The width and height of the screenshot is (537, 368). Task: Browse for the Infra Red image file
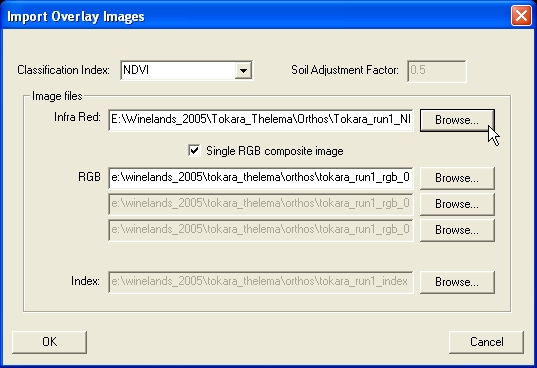coord(457,120)
